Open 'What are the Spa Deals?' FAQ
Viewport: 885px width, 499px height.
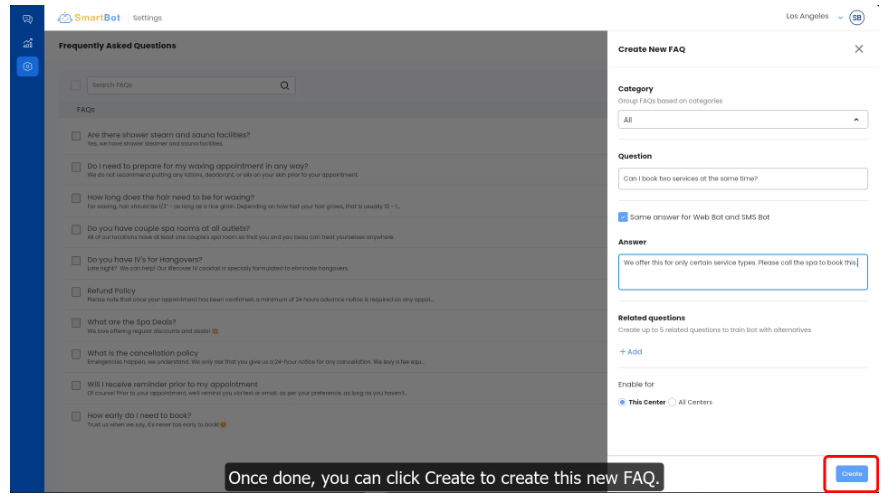[x=132, y=322]
